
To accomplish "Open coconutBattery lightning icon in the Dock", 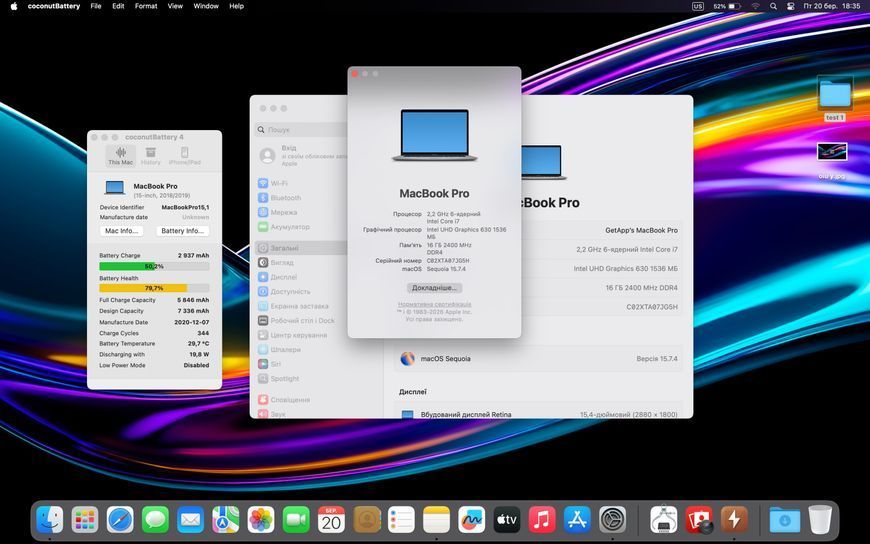I will coord(734,520).
